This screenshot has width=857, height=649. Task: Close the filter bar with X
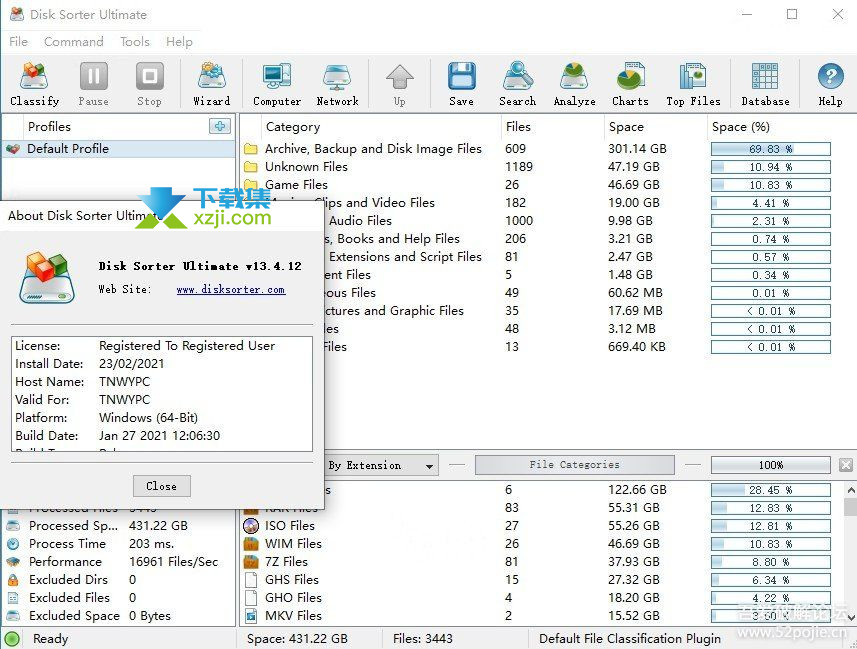846,465
